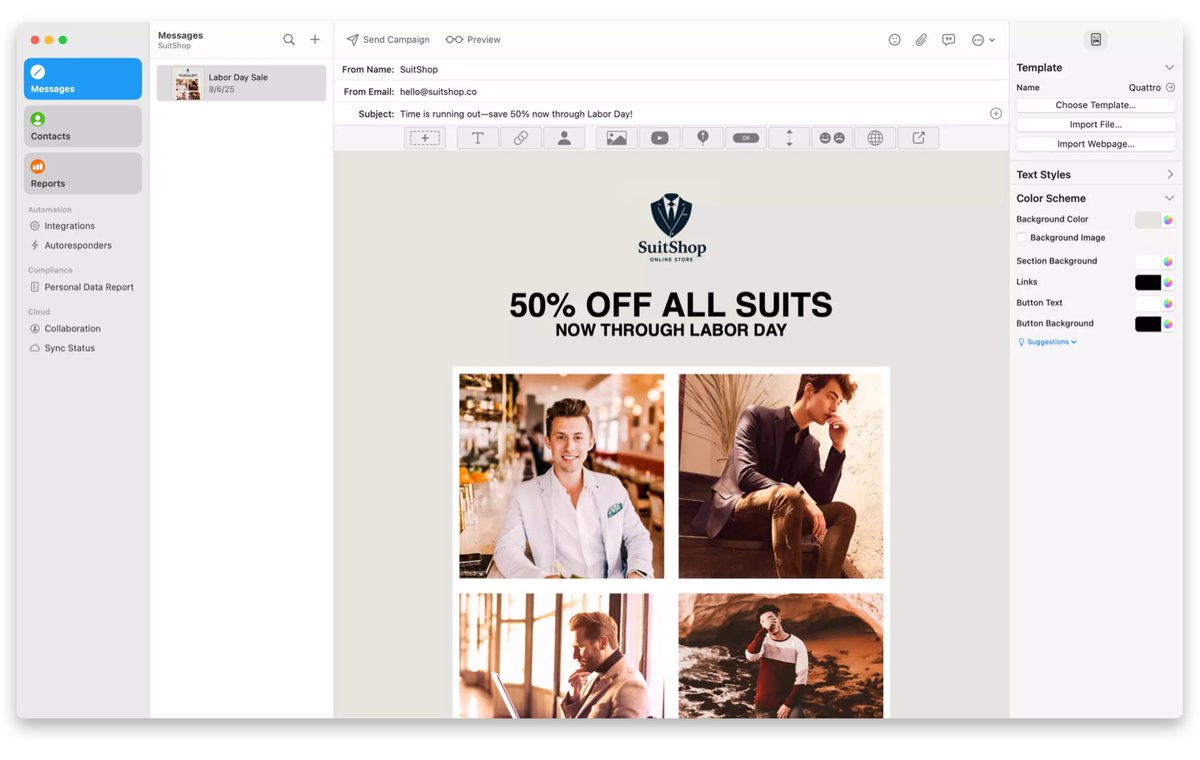
Task: Click Send Campaign
Action: pyautogui.click(x=388, y=39)
